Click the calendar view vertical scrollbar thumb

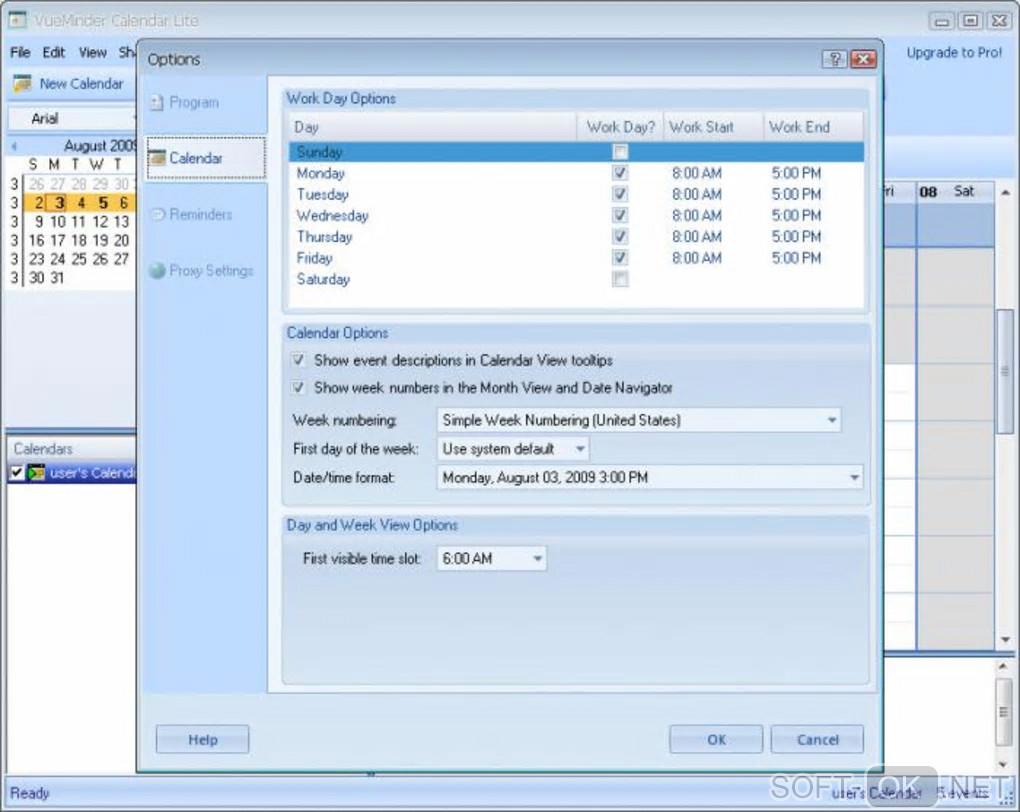coord(1005,372)
